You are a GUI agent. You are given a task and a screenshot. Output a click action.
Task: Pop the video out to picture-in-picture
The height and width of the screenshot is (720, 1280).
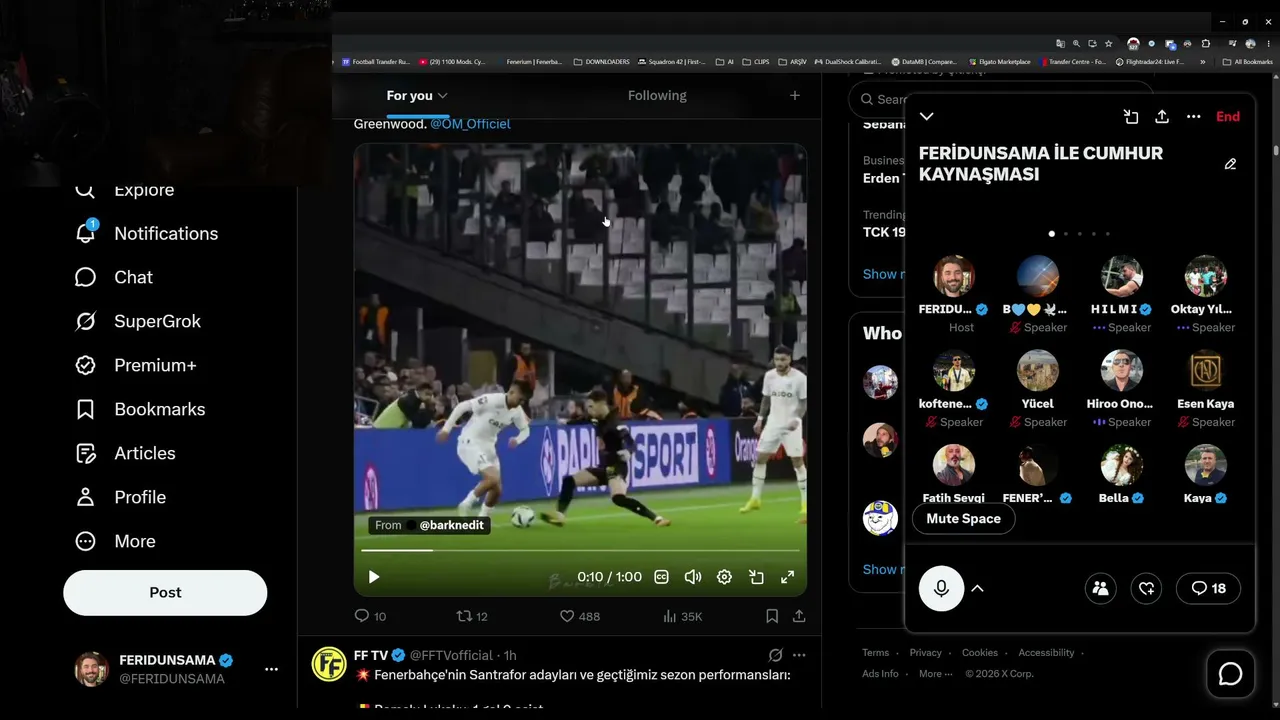tap(756, 577)
